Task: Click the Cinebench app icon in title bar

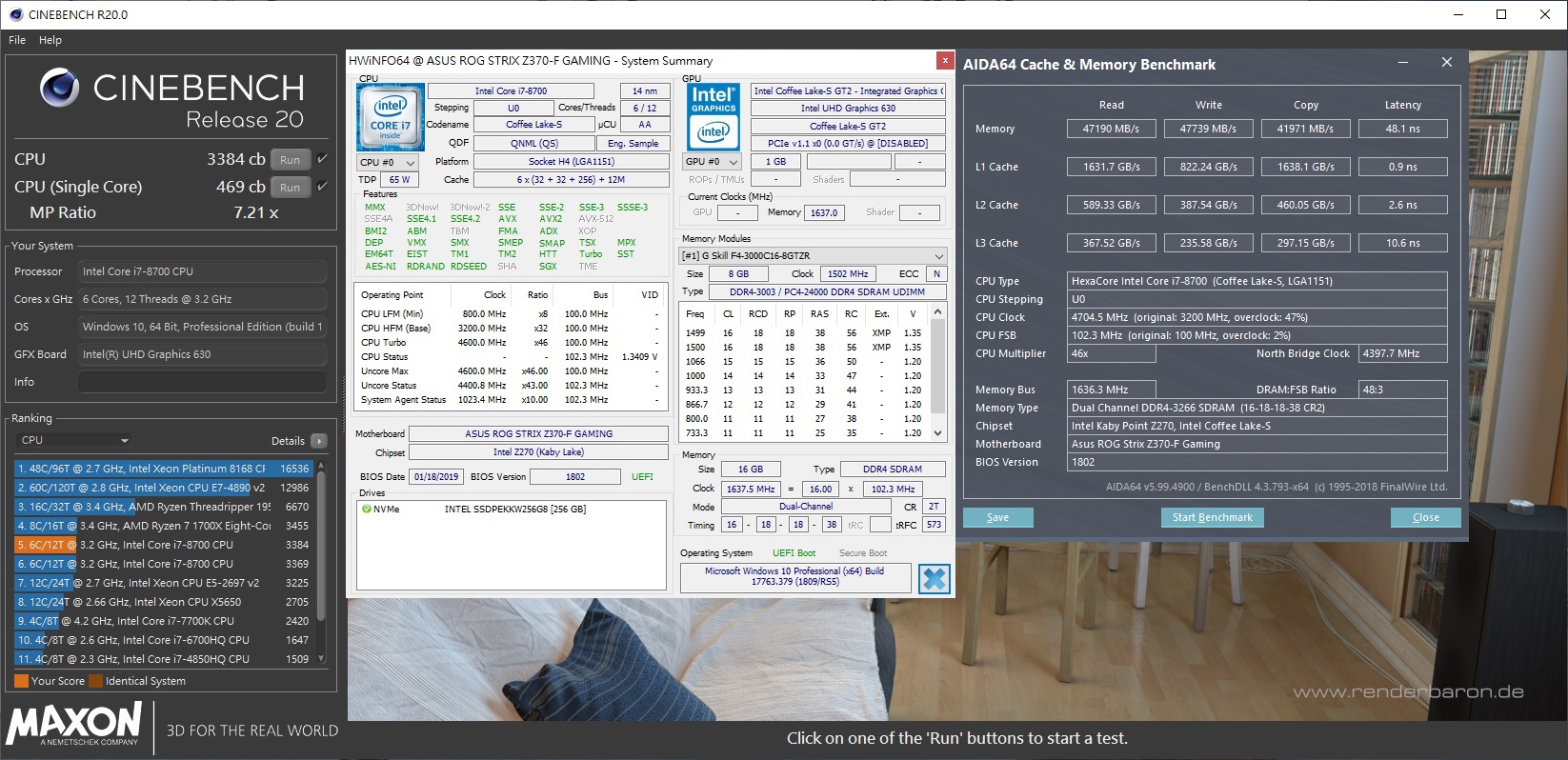Action: coord(15,14)
